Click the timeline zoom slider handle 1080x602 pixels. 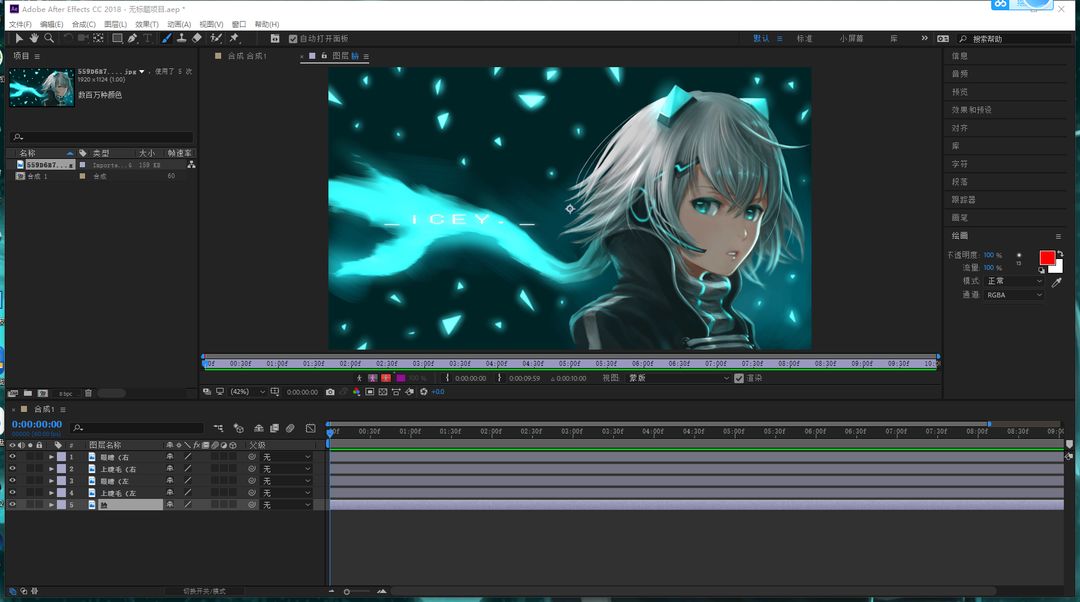[346, 591]
